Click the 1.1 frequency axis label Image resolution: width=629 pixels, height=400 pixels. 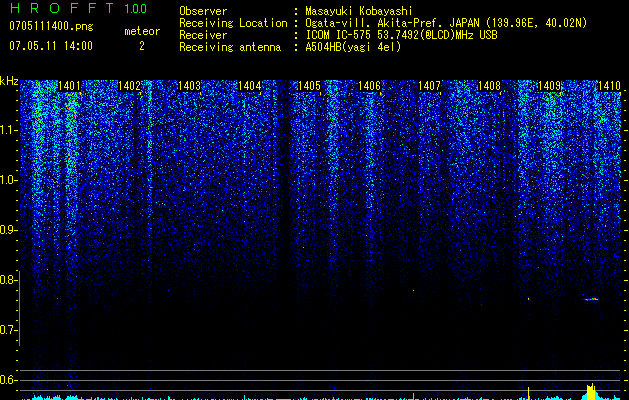[8, 130]
